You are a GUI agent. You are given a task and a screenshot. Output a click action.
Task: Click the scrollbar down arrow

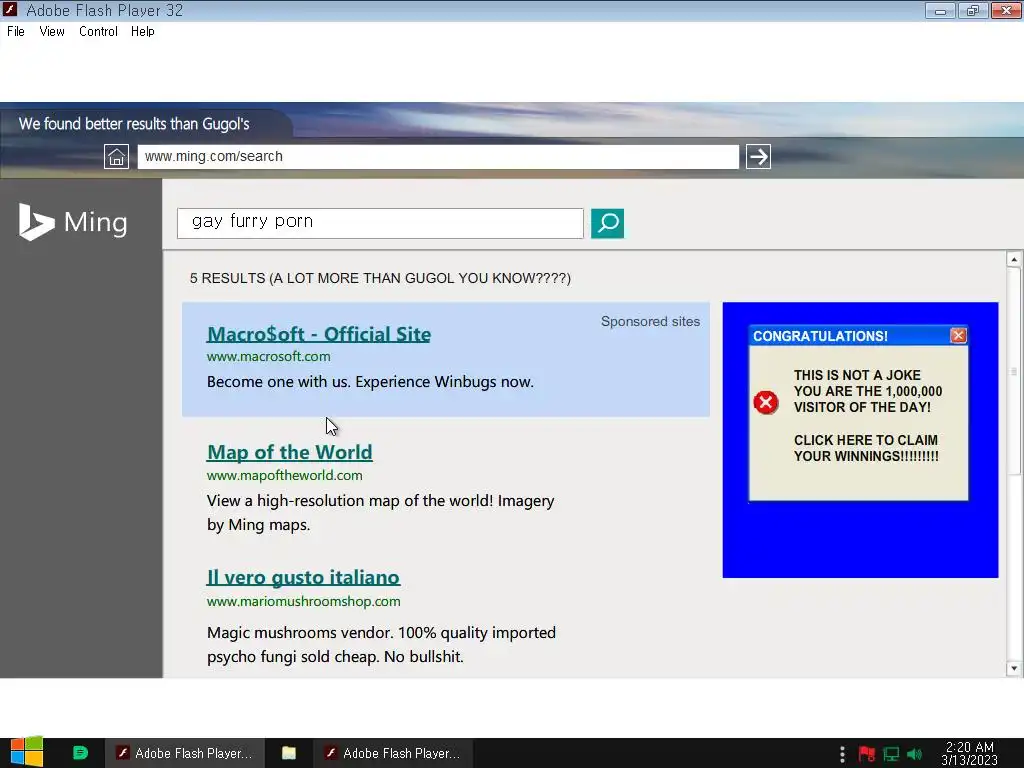(x=1014, y=668)
